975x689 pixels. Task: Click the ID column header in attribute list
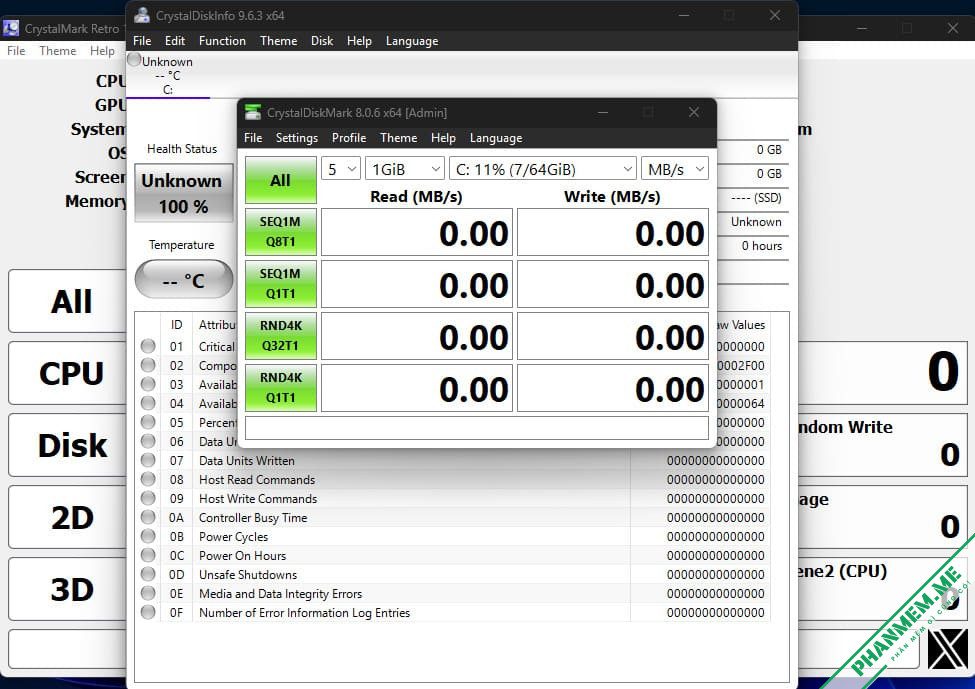point(177,325)
